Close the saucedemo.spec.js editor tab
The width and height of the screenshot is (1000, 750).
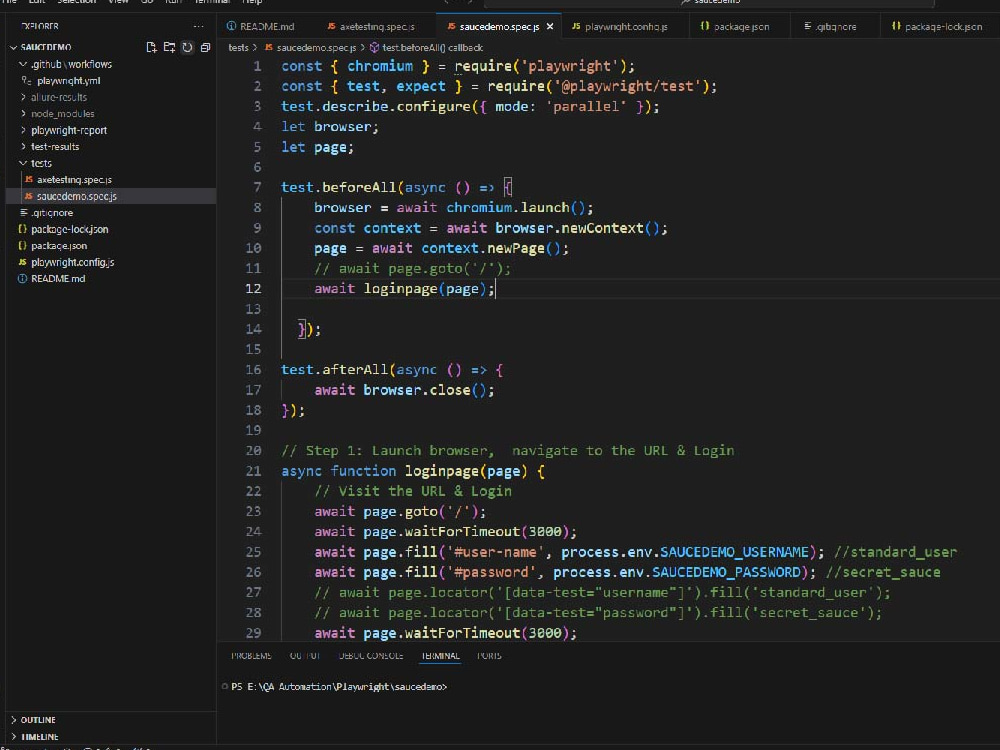click(x=550, y=26)
